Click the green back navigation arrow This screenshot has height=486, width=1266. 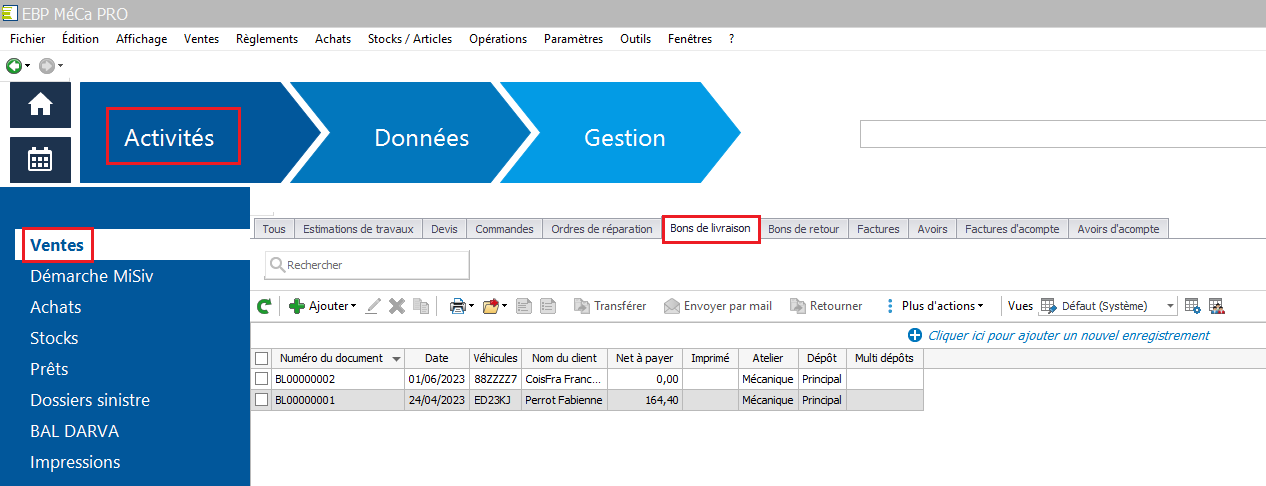pyautogui.click(x=14, y=66)
